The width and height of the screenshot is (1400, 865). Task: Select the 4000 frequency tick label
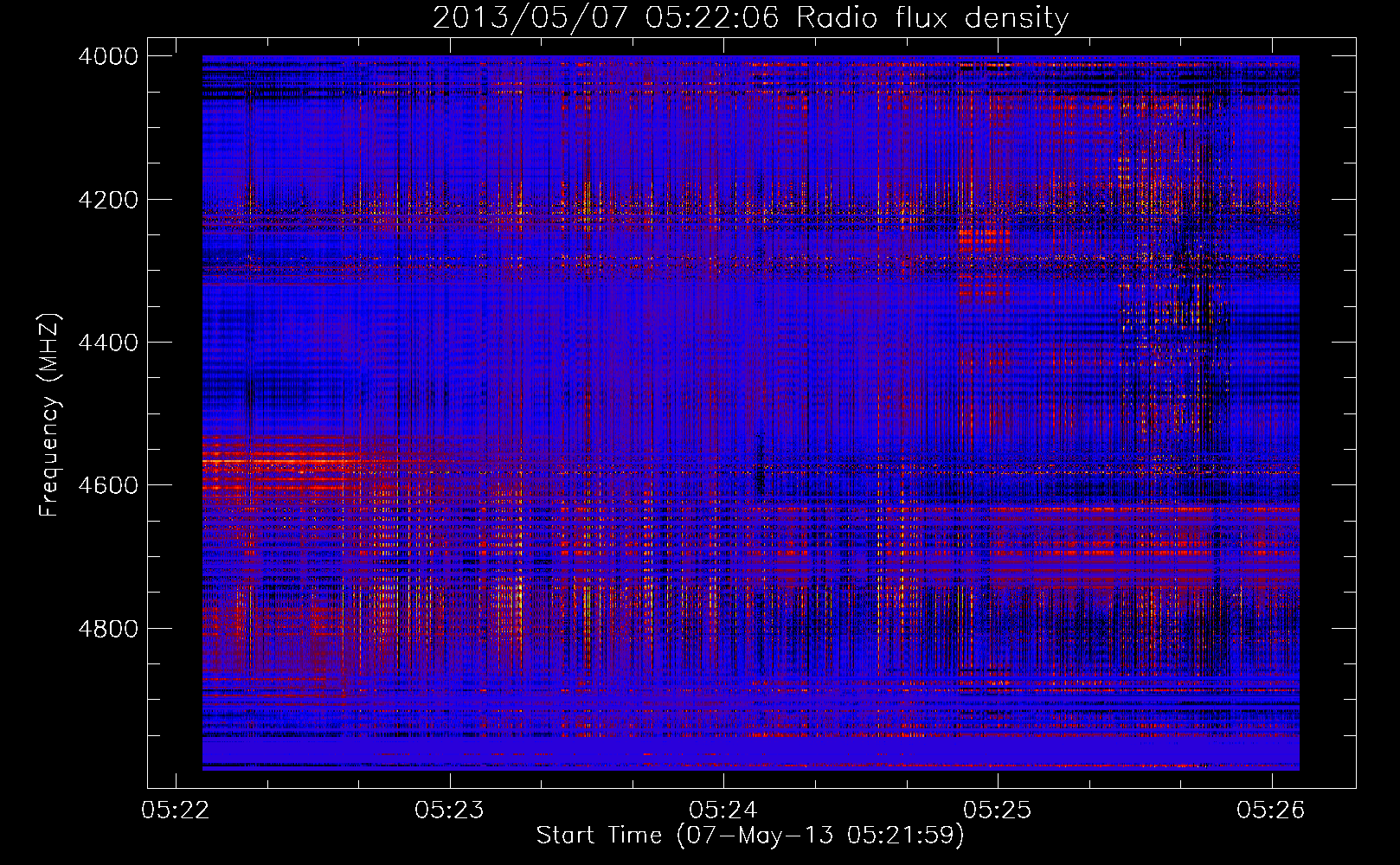coord(108,56)
